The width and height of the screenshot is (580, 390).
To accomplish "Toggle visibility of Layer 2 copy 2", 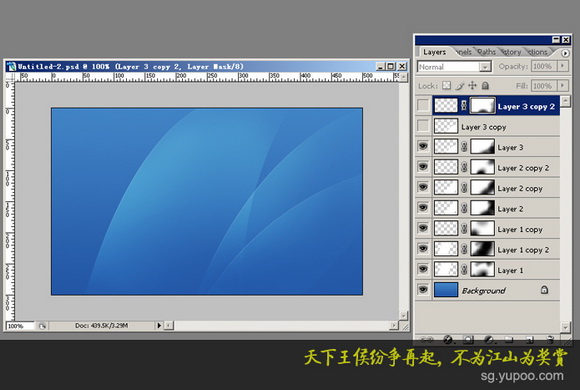I will pos(423,167).
